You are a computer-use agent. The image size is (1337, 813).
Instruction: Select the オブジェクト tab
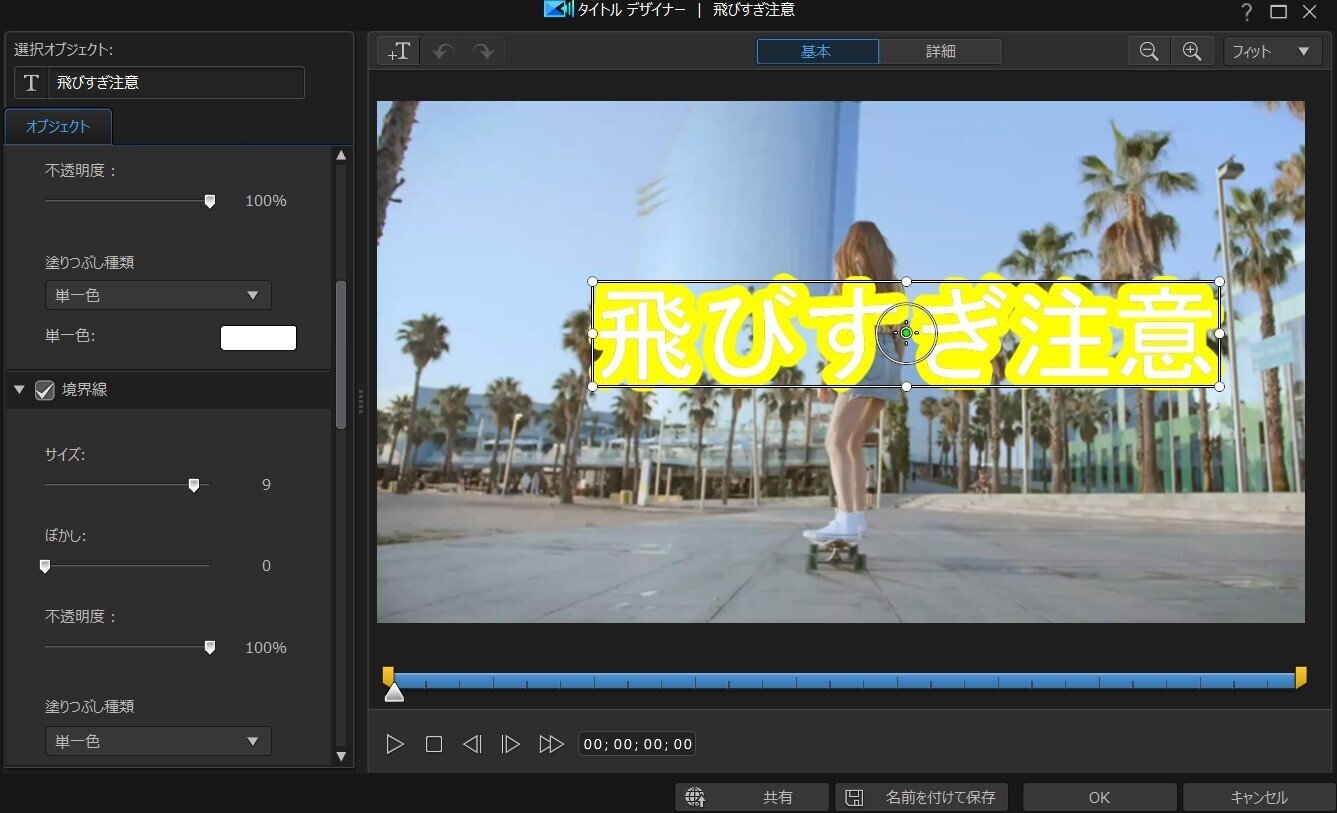click(58, 126)
